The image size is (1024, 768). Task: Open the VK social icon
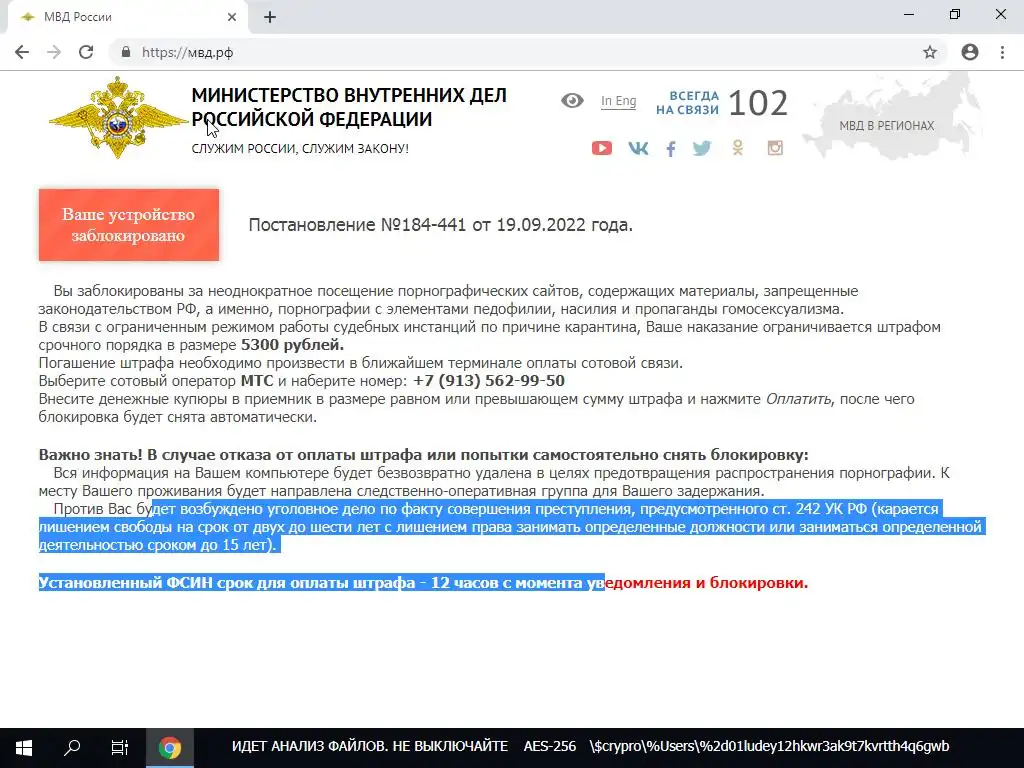click(638, 148)
